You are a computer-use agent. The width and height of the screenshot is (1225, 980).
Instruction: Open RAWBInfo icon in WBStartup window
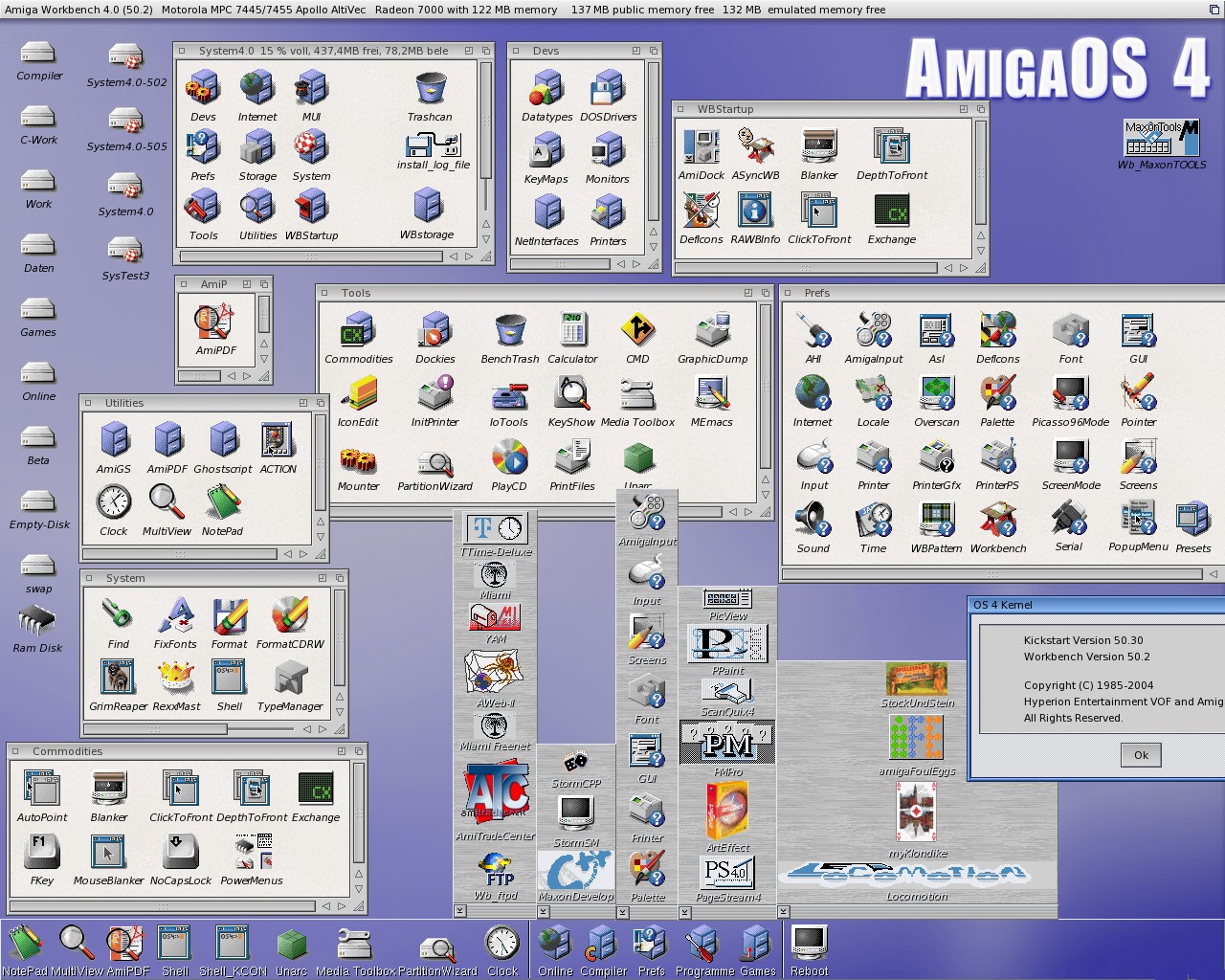tap(755, 211)
